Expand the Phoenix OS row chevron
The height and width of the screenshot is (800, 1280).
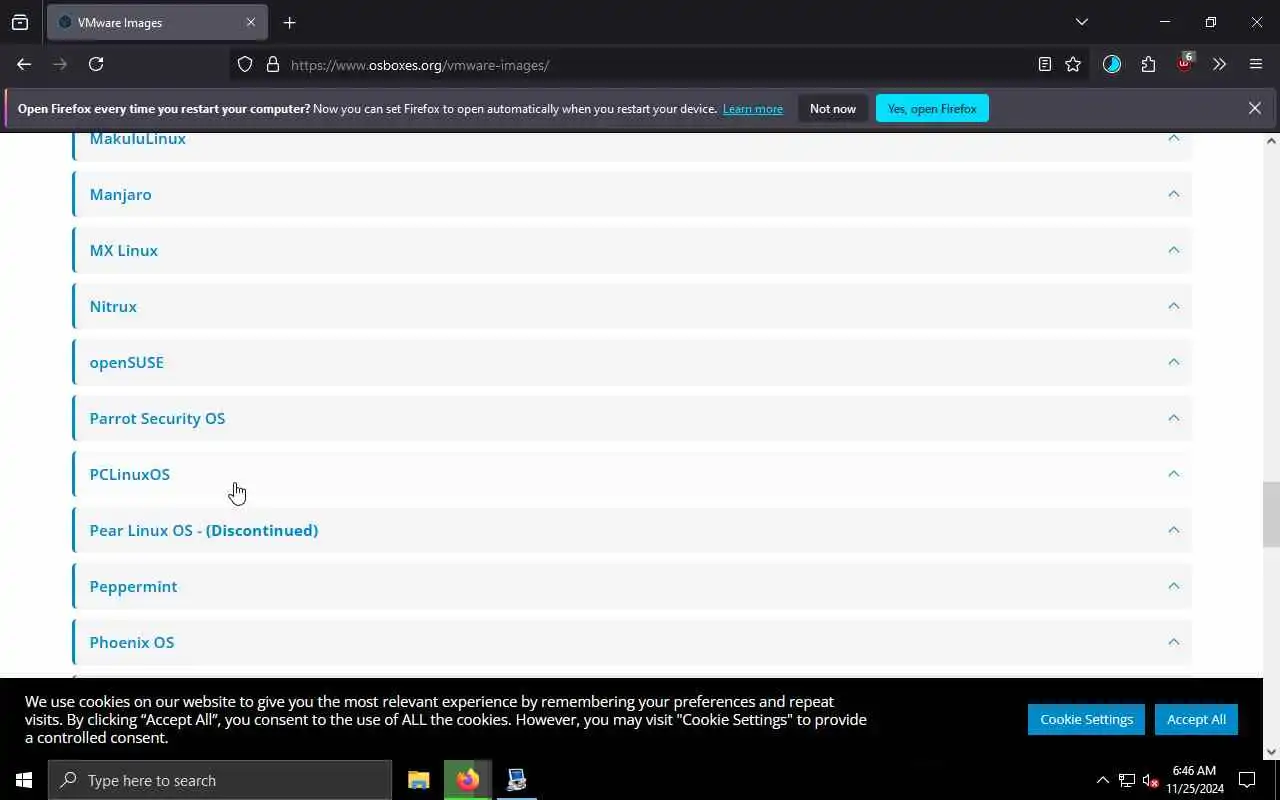coord(1174,642)
